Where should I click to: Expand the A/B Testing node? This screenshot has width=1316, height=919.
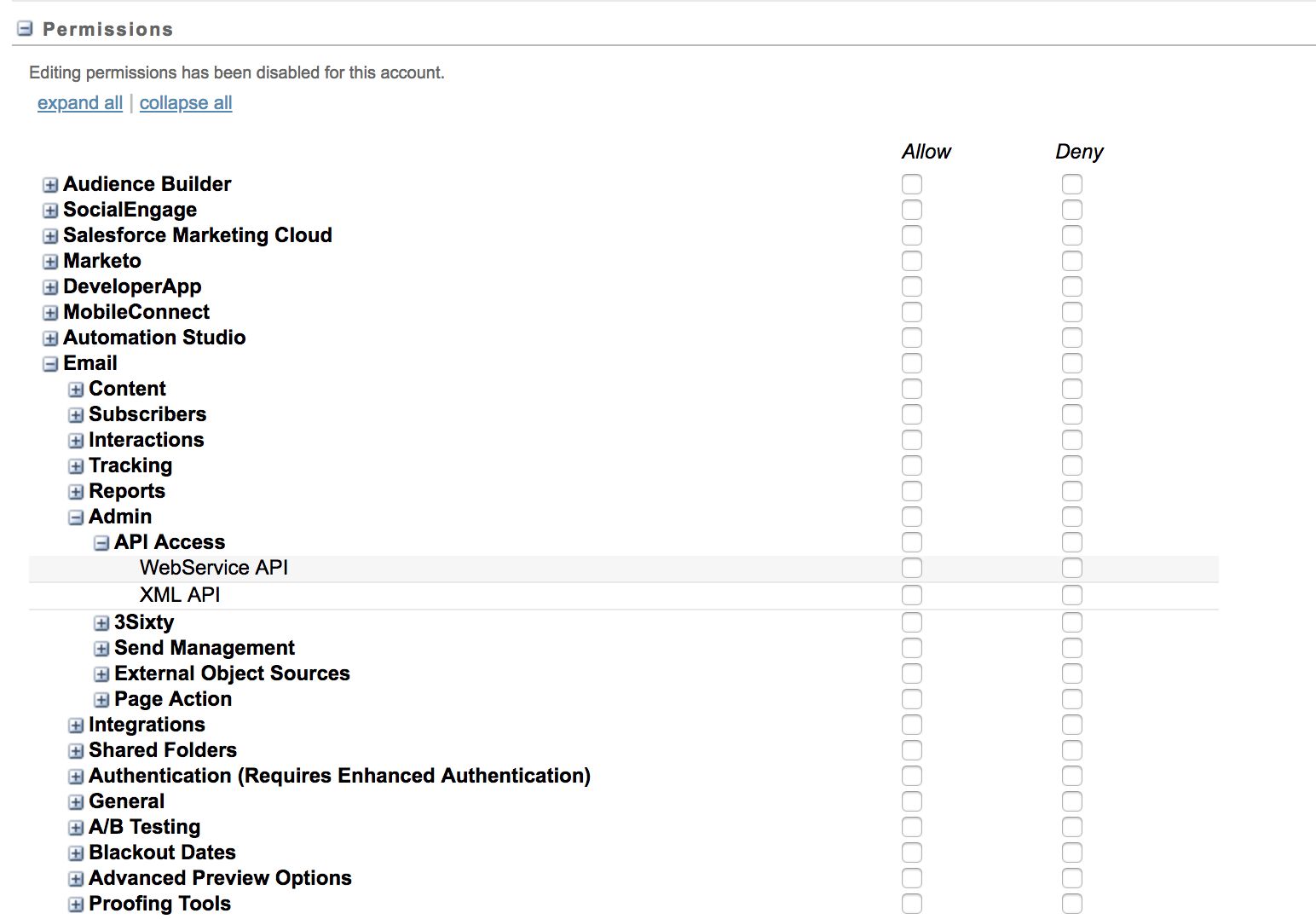pos(76,828)
